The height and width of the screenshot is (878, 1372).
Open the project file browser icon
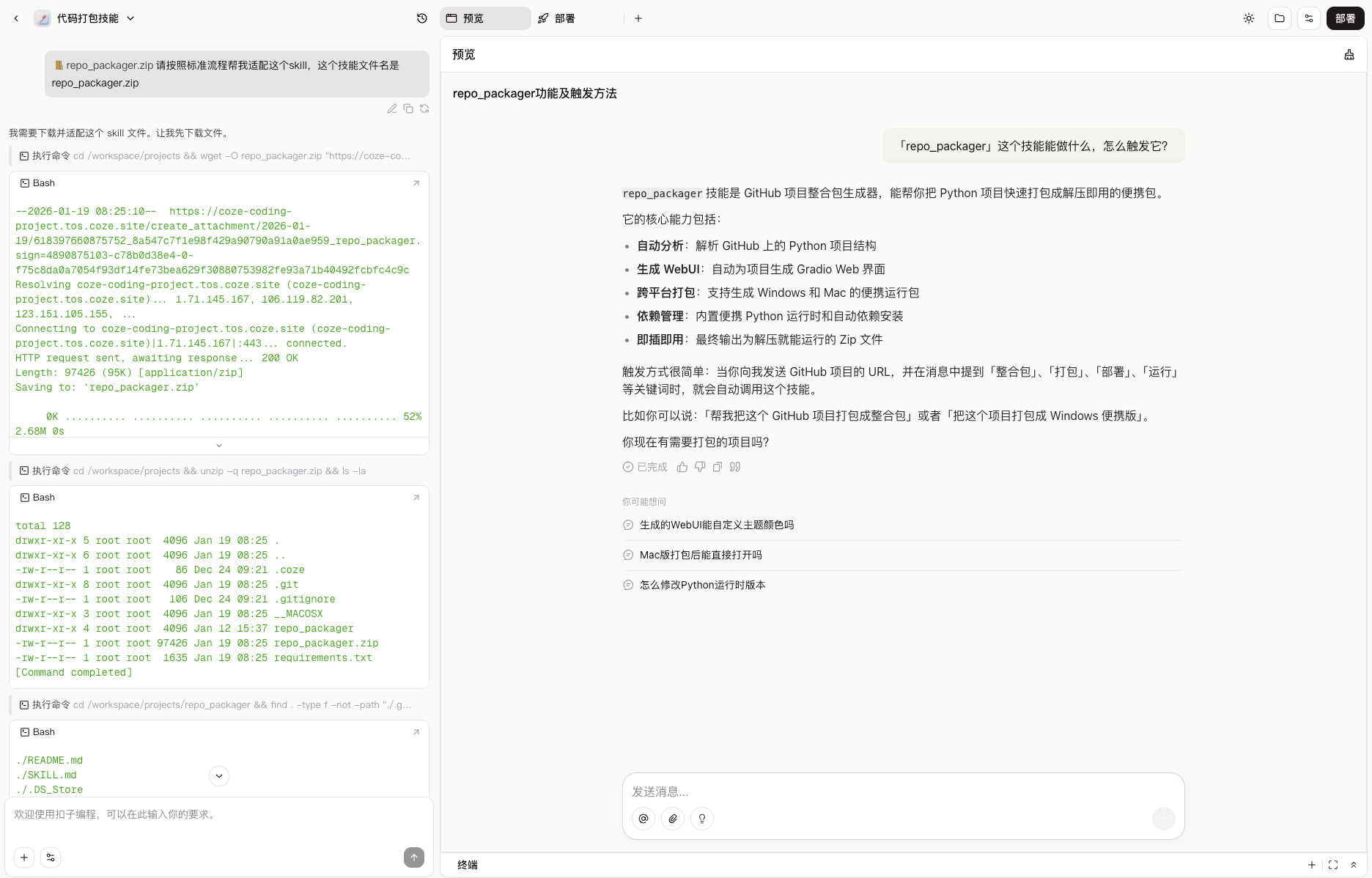1280,18
